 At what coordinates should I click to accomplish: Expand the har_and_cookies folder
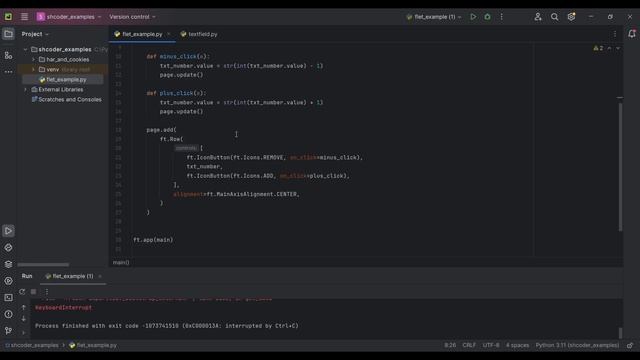(33, 59)
